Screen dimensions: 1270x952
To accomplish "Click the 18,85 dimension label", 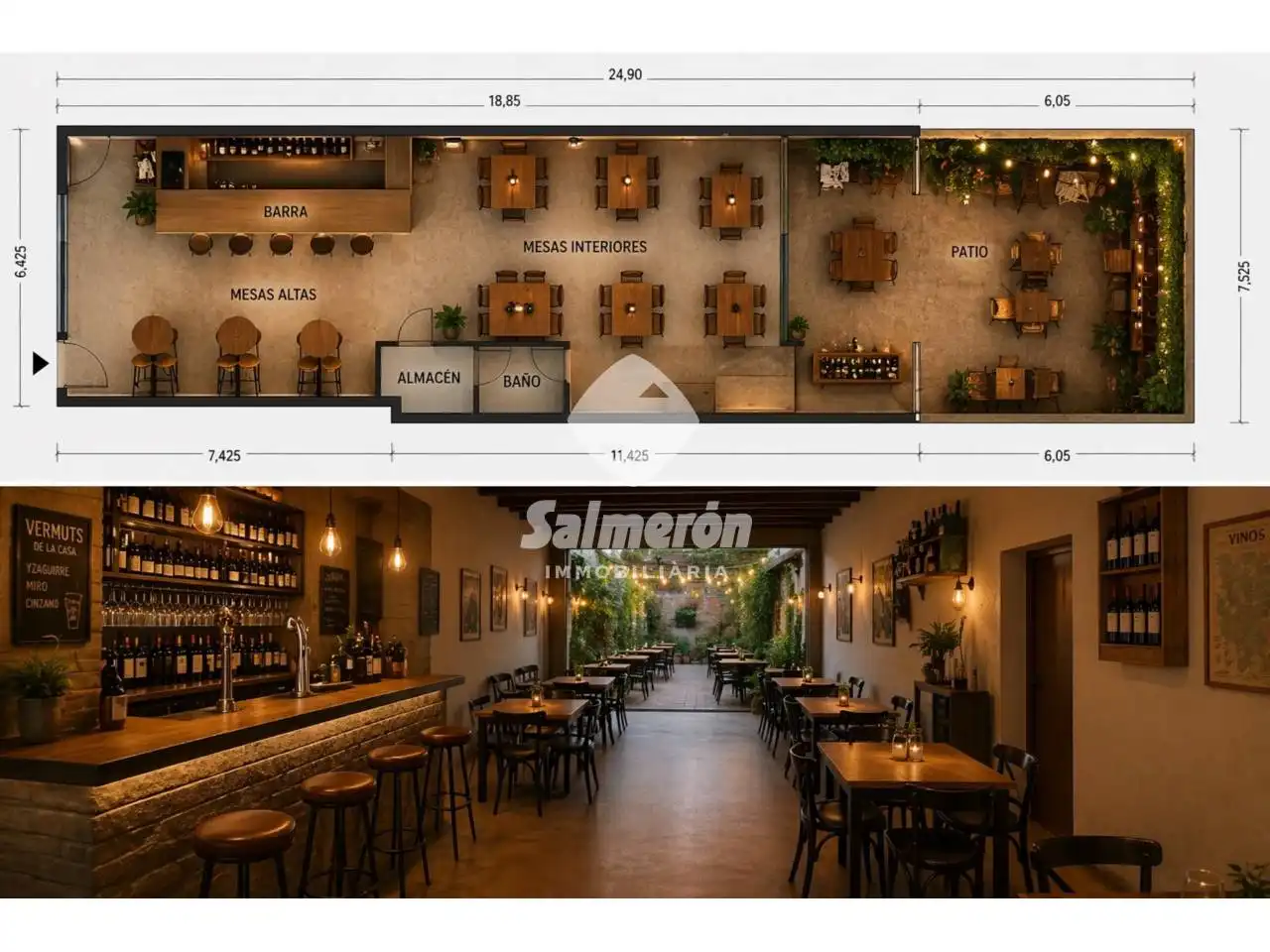I will click(x=504, y=101).
